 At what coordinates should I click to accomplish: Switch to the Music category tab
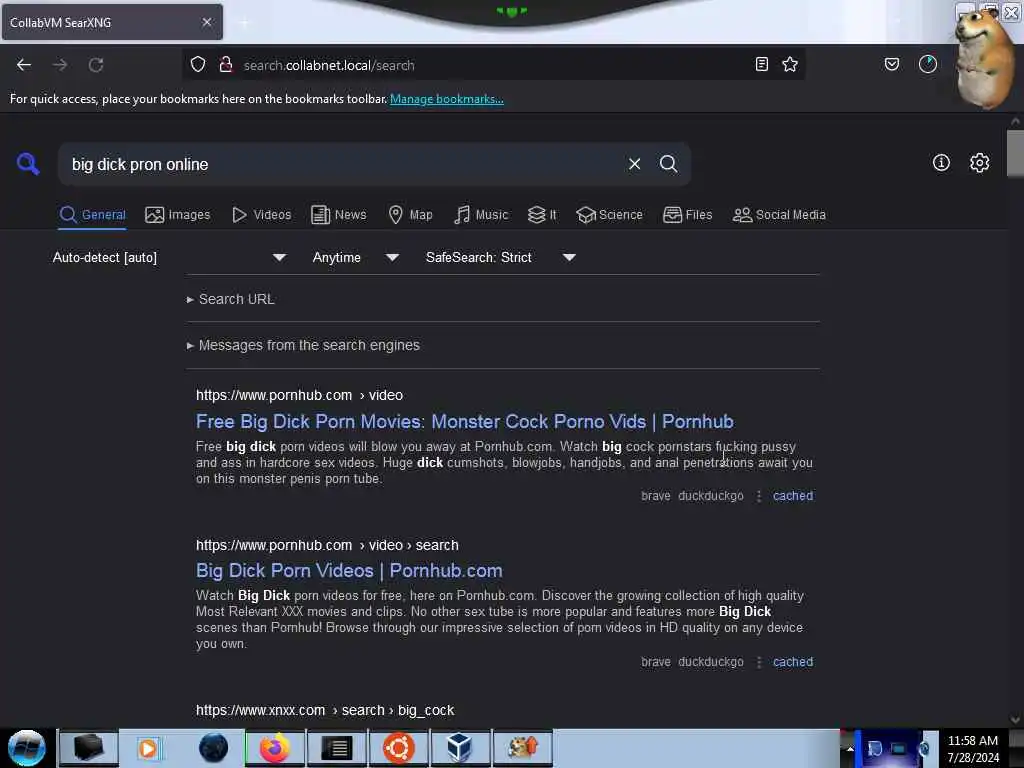click(x=481, y=215)
